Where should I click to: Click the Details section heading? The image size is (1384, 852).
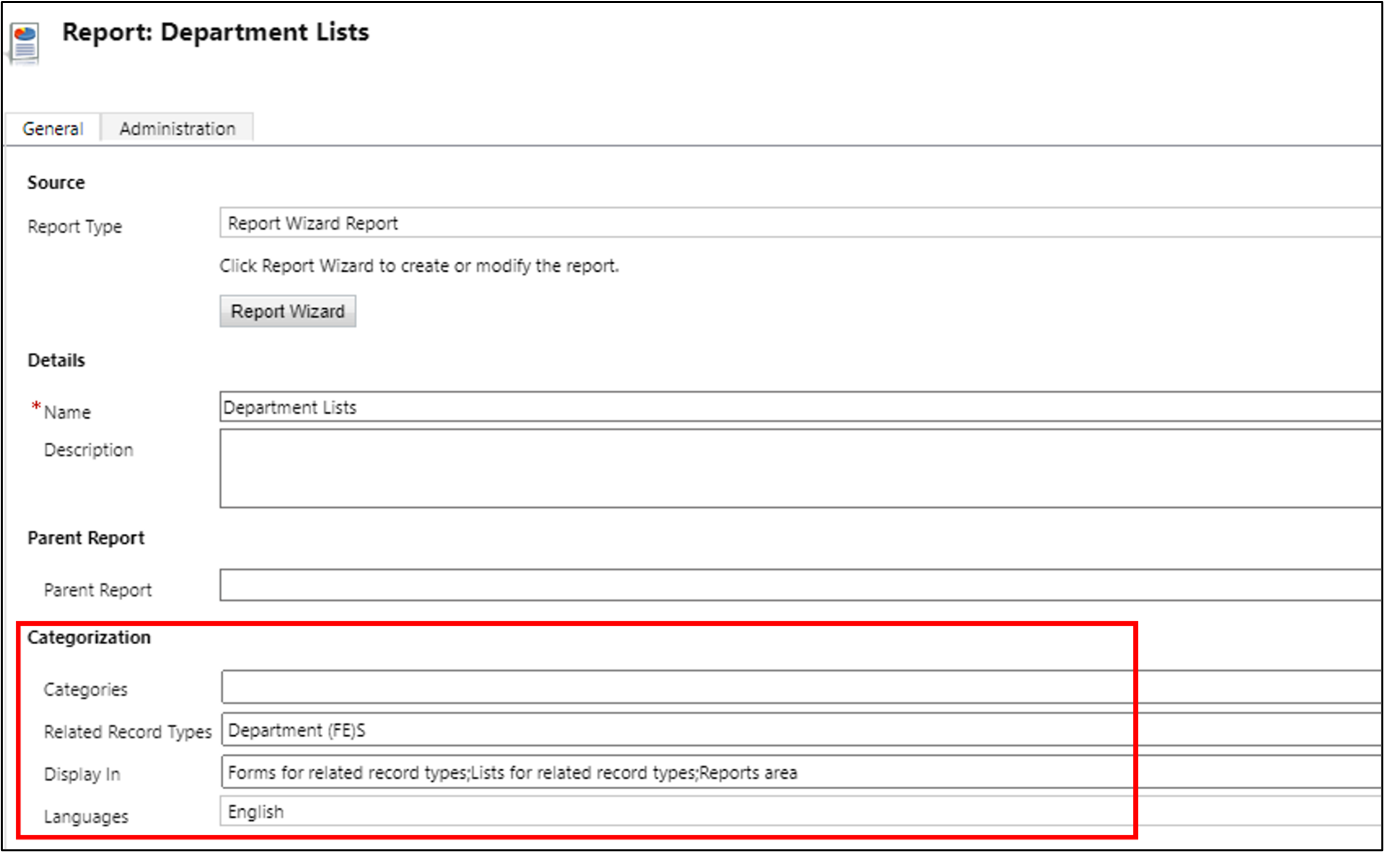point(56,360)
